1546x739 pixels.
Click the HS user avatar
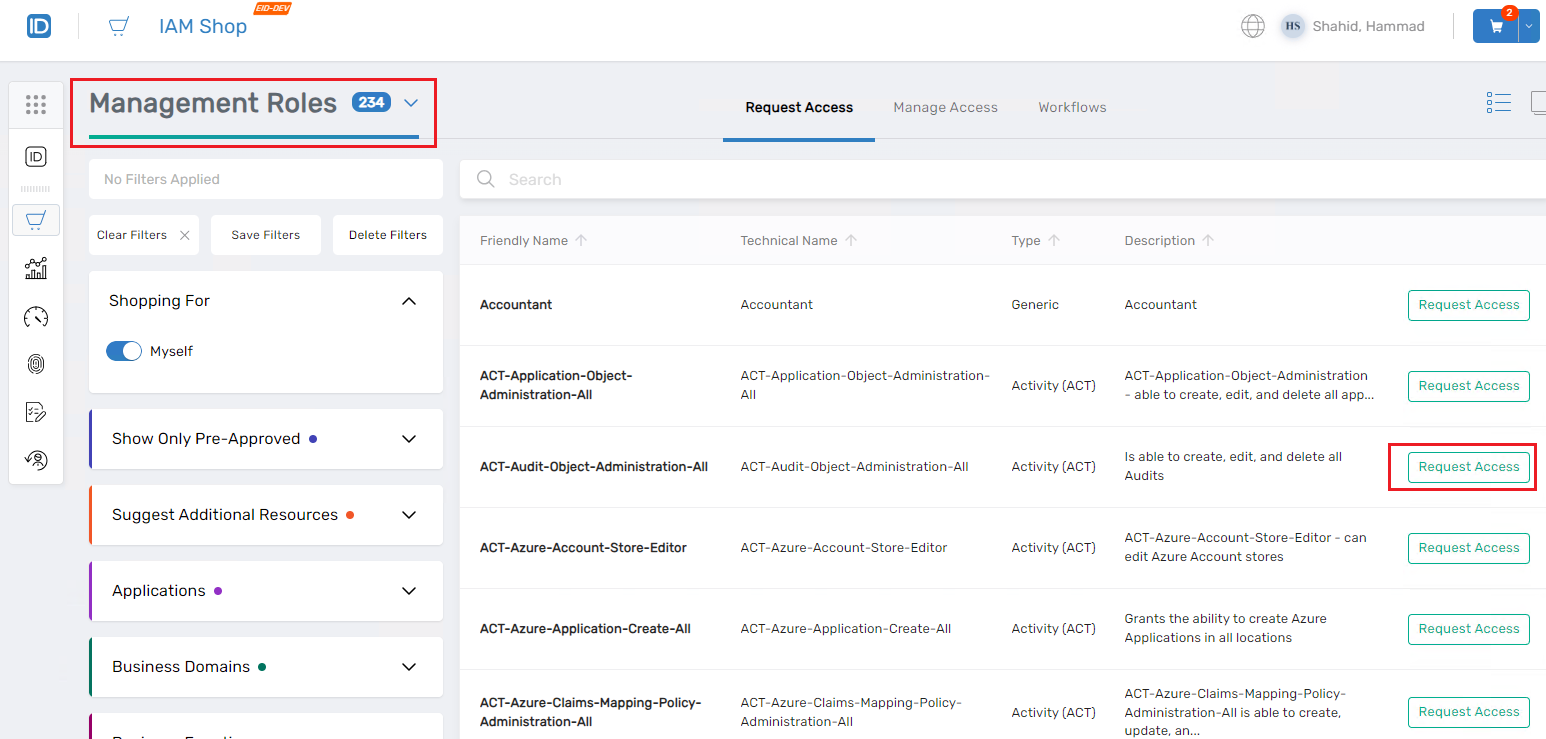pos(1293,26)
